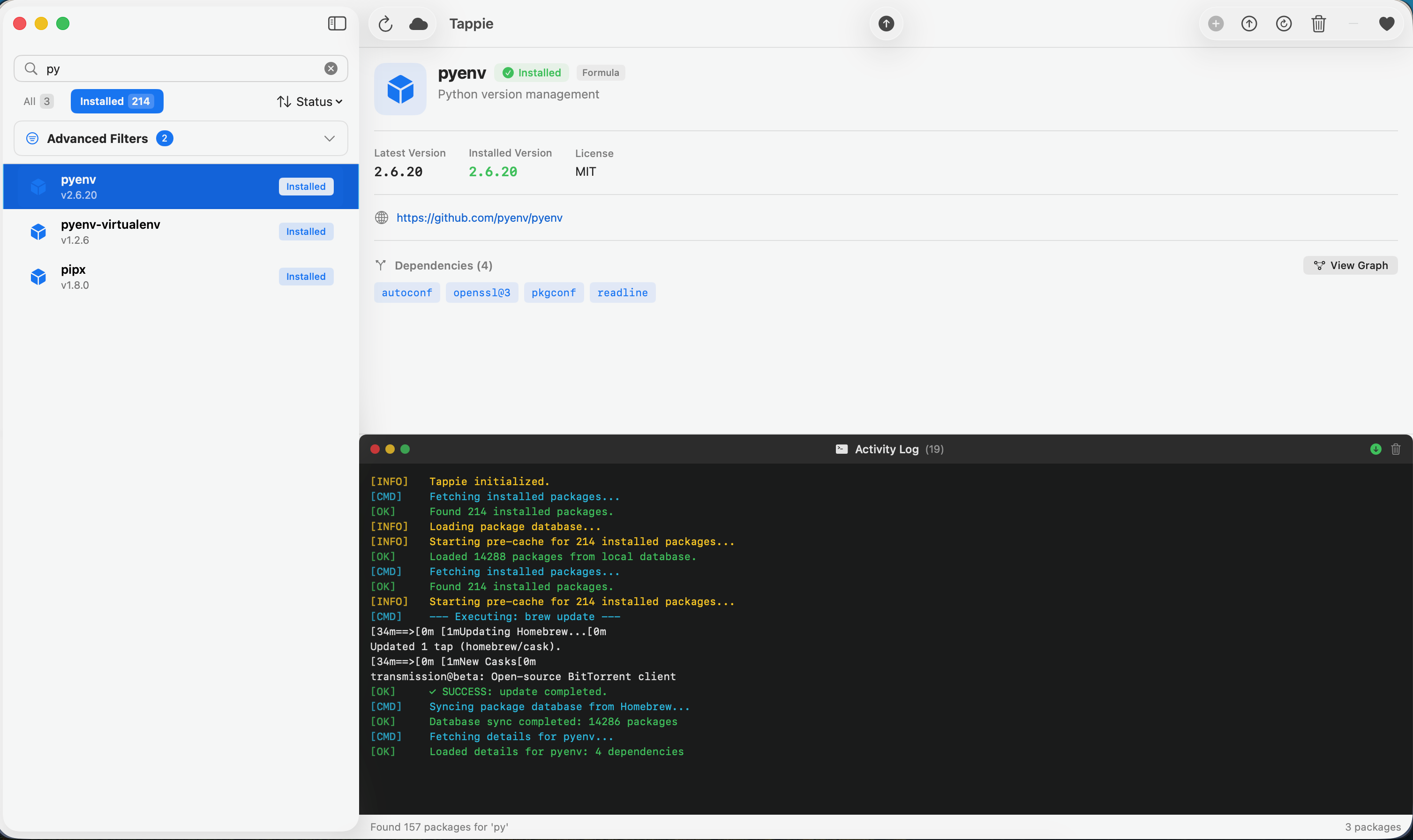Switch to the All packages filter
1413x840 pixels.
(38, 101)
